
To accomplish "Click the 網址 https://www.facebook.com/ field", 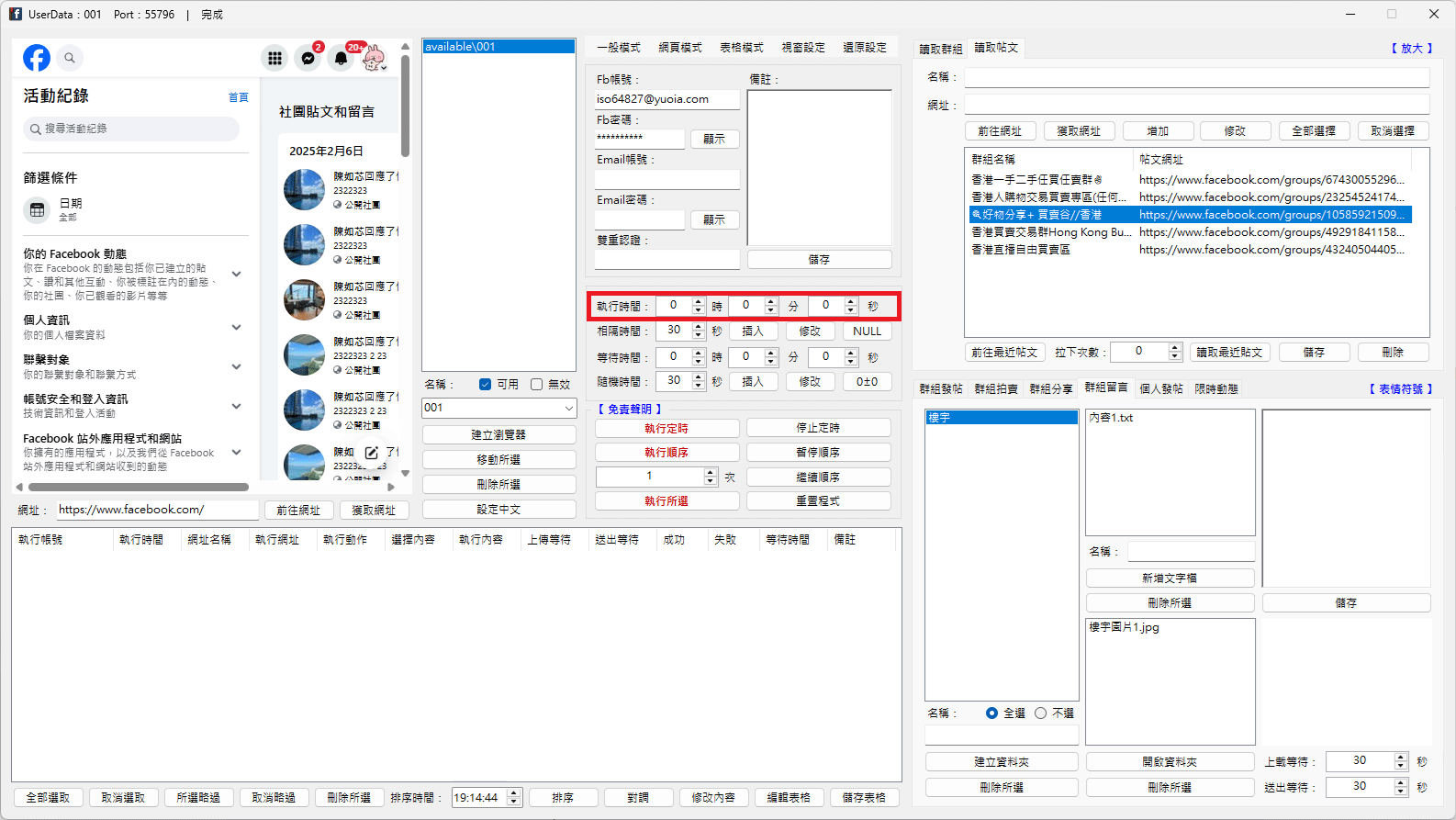I will click(158, 510).
